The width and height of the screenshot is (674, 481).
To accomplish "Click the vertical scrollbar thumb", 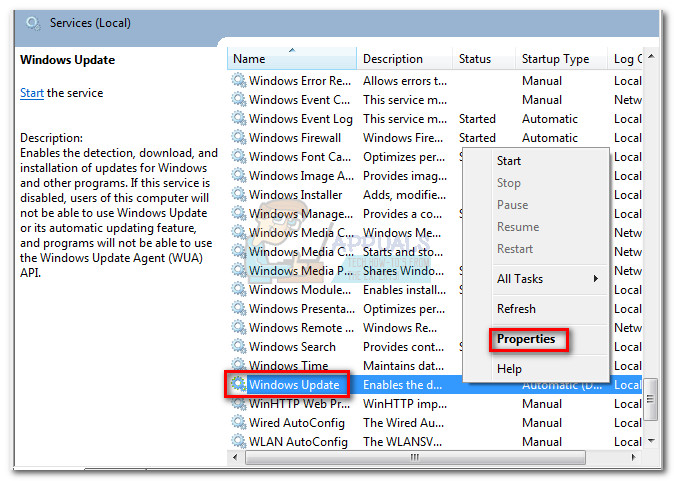I will tap(651, 399).
